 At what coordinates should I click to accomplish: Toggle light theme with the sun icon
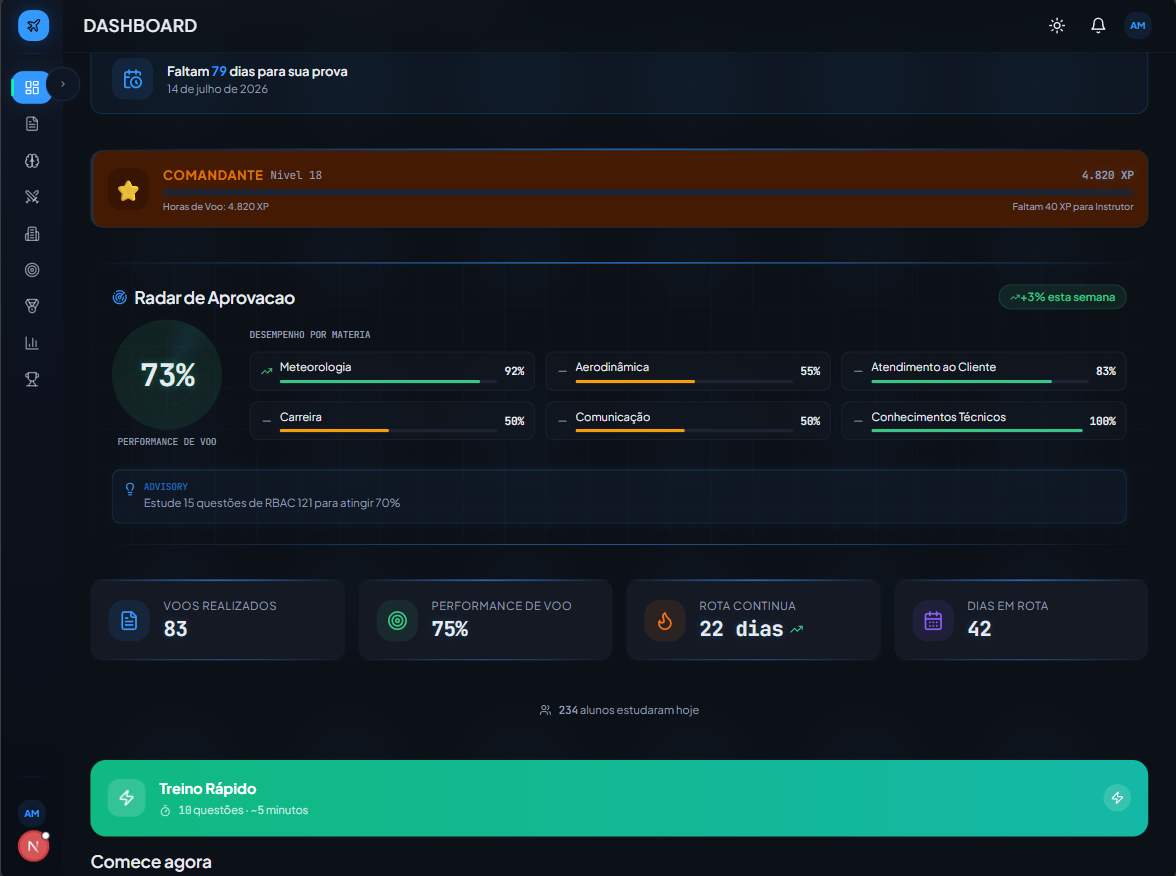[1057, 26]
